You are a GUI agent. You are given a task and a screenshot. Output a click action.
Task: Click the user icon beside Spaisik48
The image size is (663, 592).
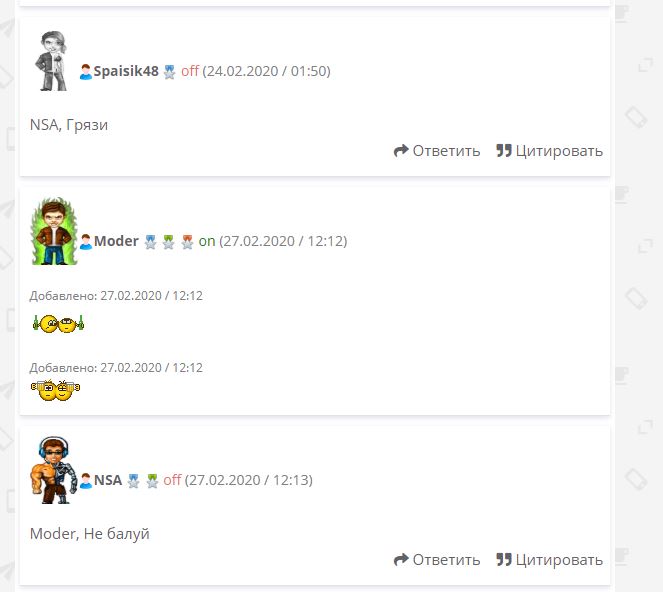coord(85,71)
